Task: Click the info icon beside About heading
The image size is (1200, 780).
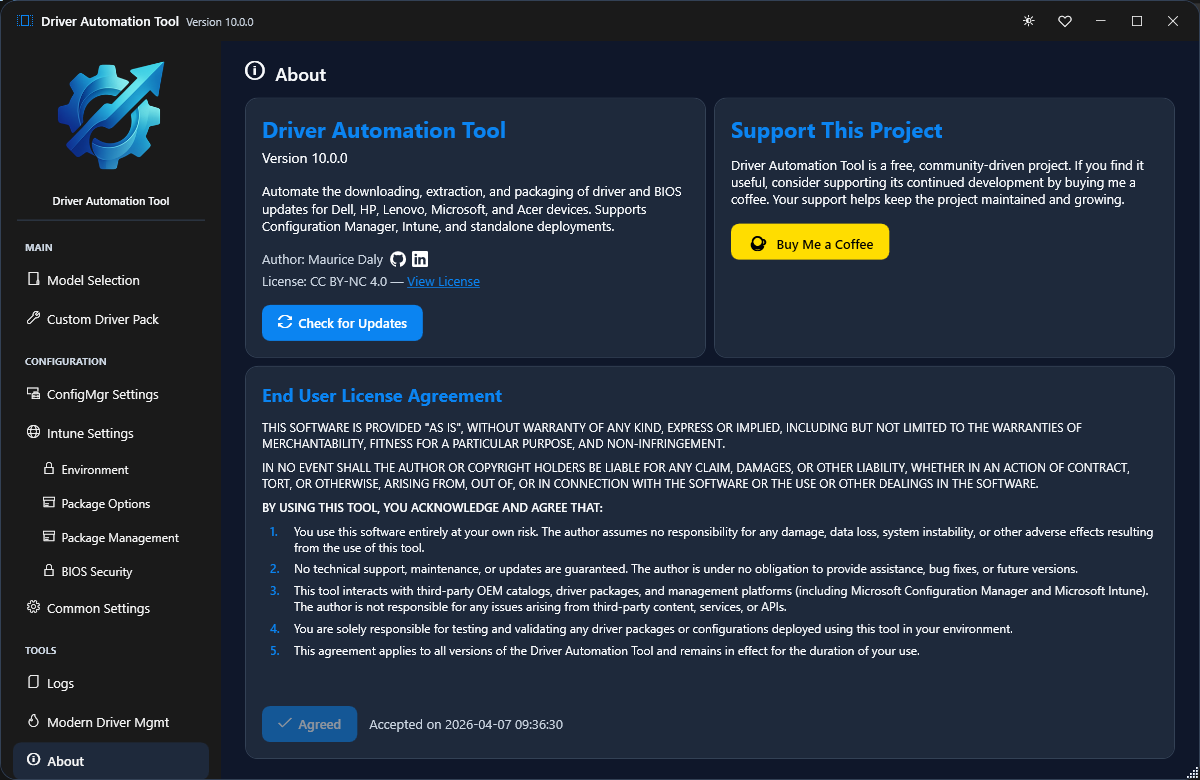Action: click(x=255, y=71)
